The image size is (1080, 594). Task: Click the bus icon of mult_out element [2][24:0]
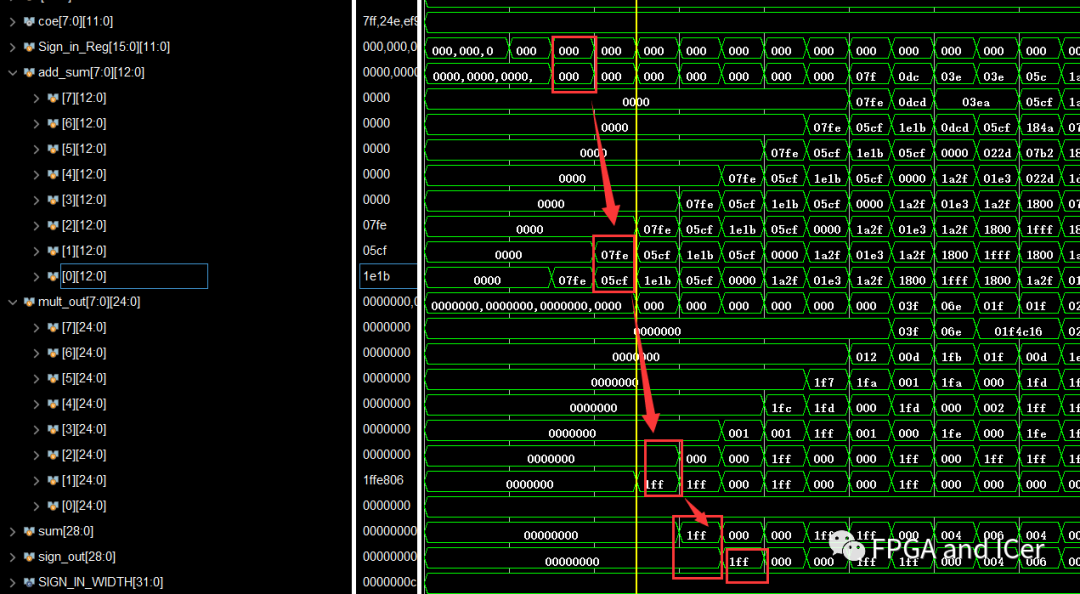(53, 455)
